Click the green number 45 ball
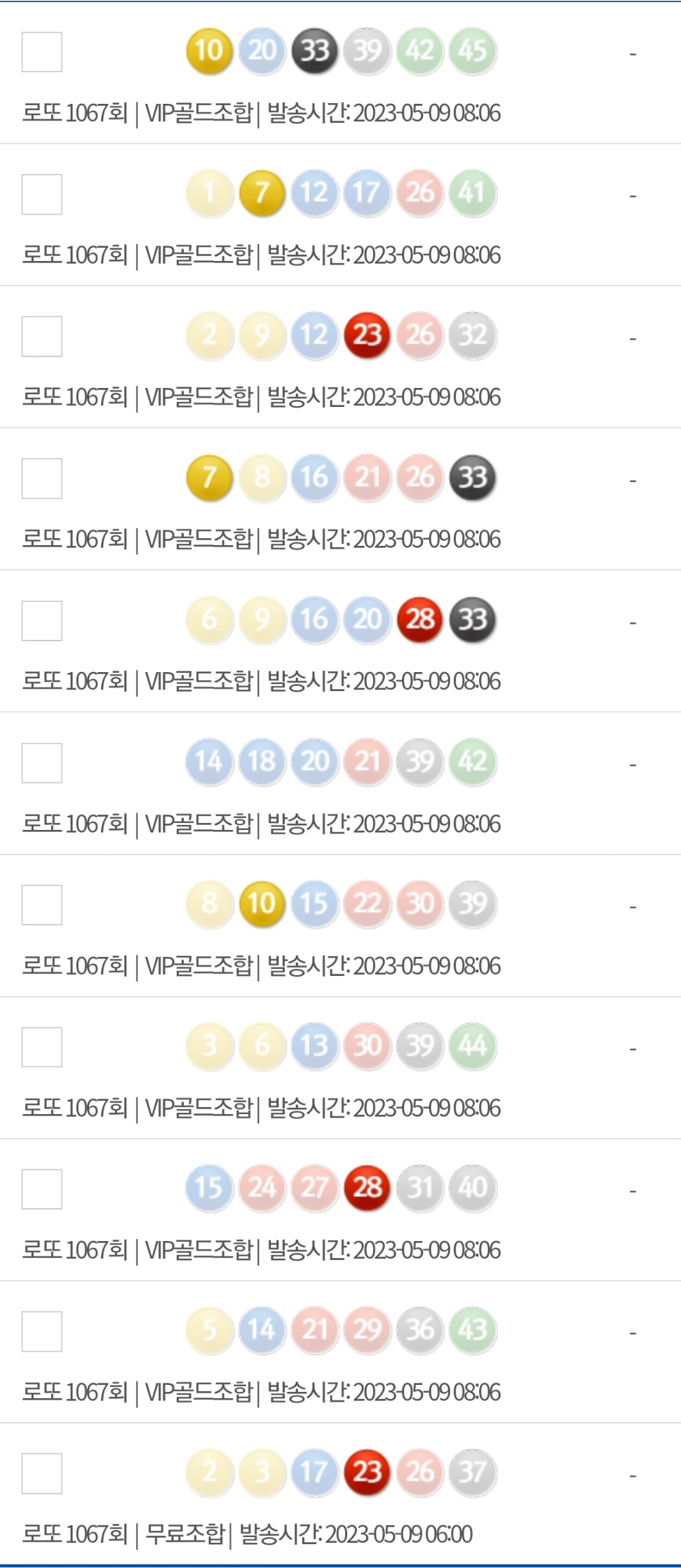 (x=473, y=51)
